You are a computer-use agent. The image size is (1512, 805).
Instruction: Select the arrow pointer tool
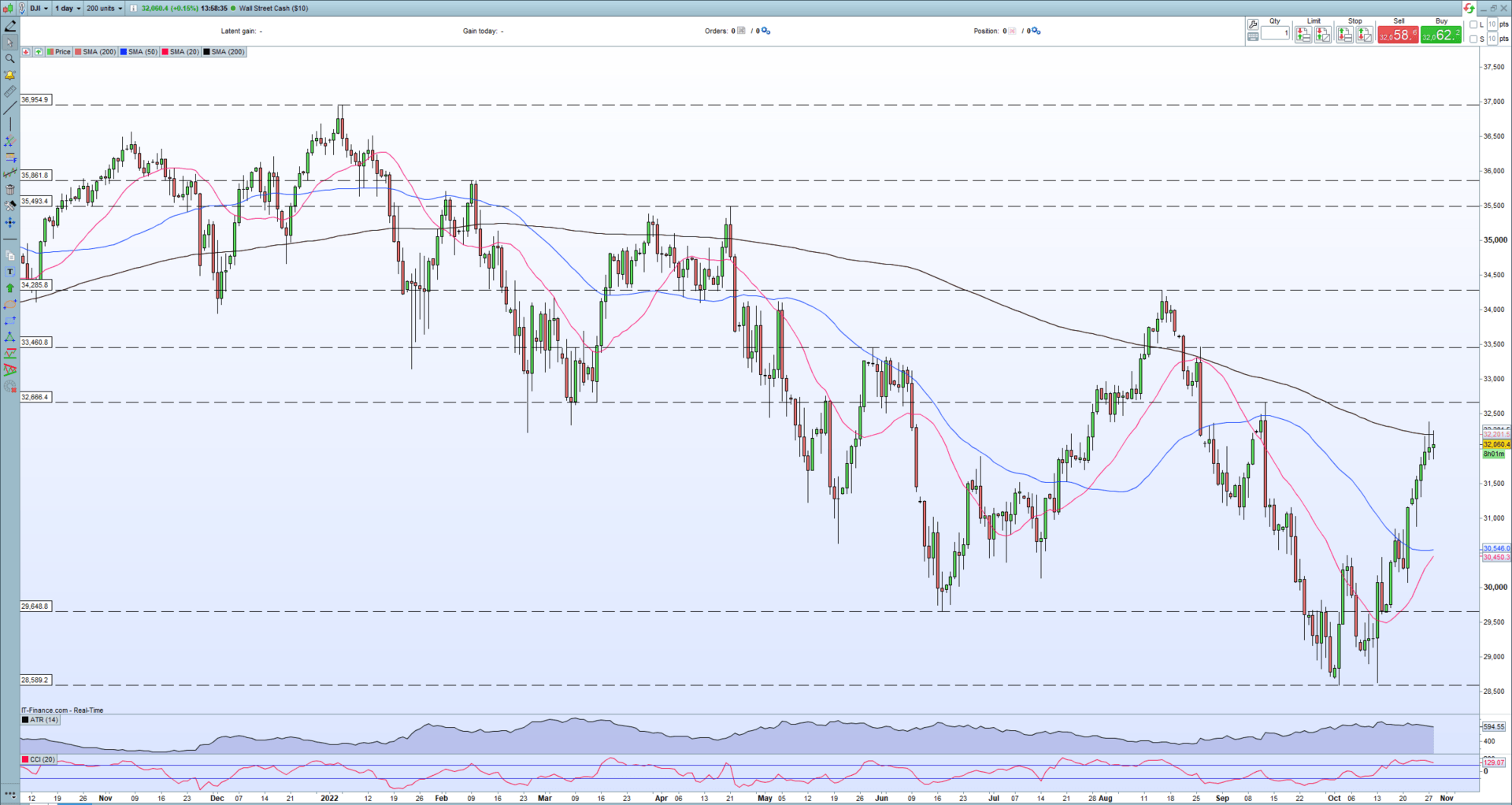(x=10, y=43)
